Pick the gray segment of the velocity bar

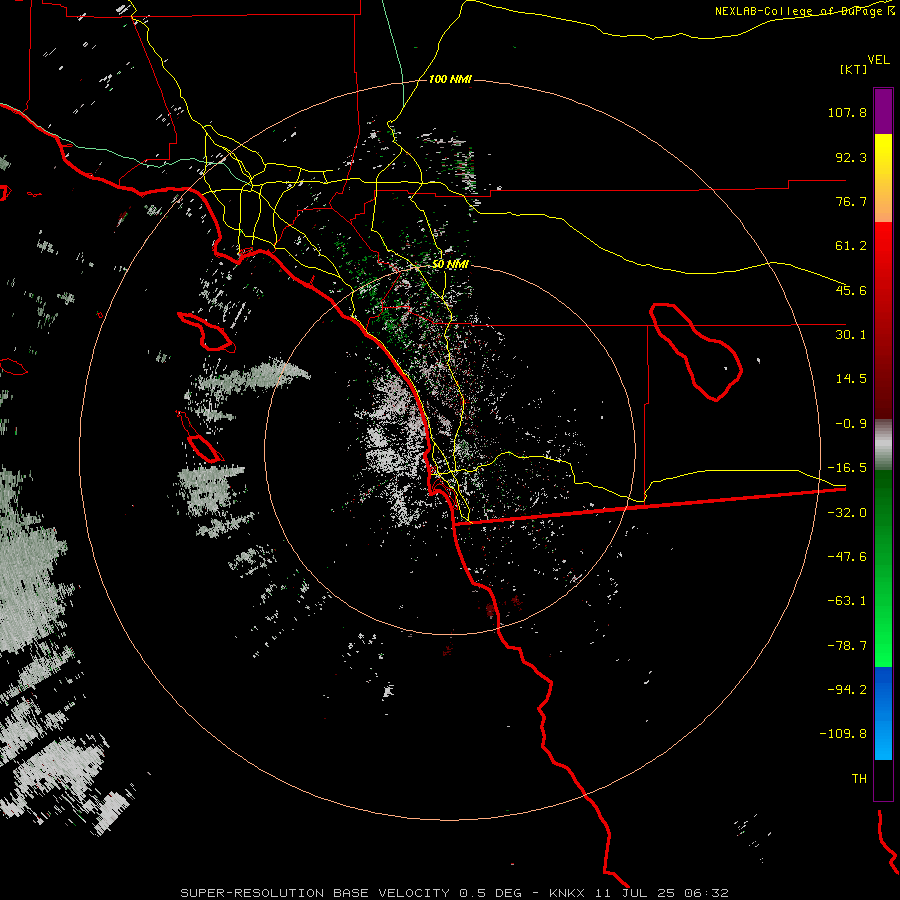click(x=883, y=445)
